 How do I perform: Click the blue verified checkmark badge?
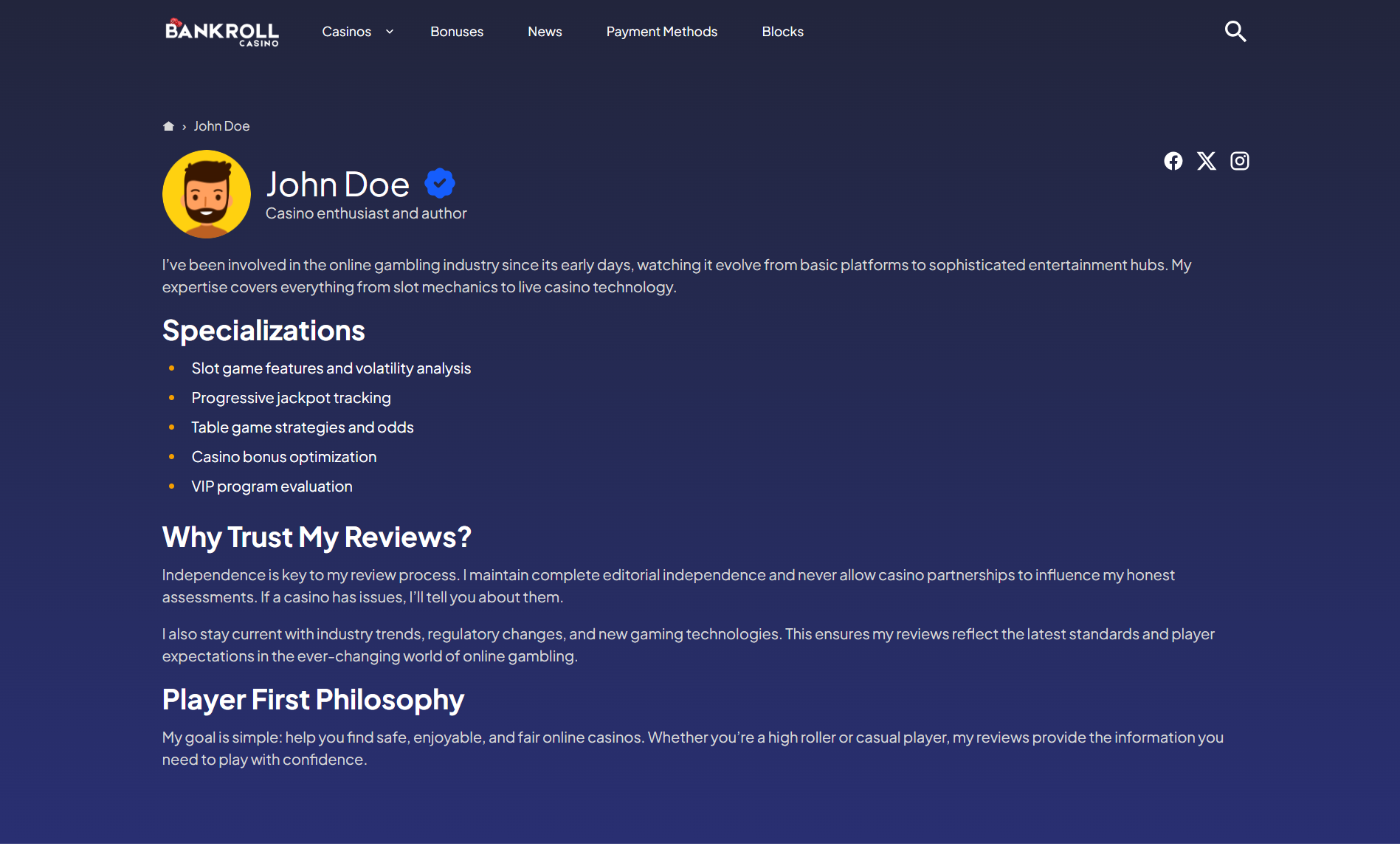tap(440, 183)
